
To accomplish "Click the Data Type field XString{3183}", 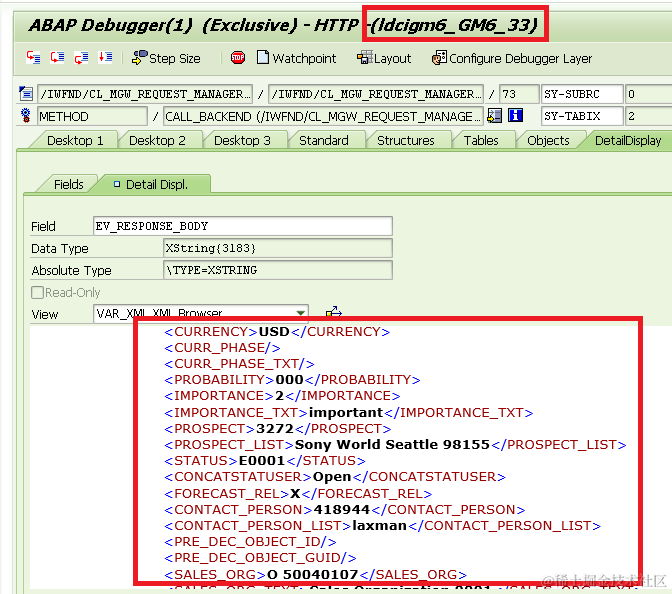I will [x=278, y=248].
